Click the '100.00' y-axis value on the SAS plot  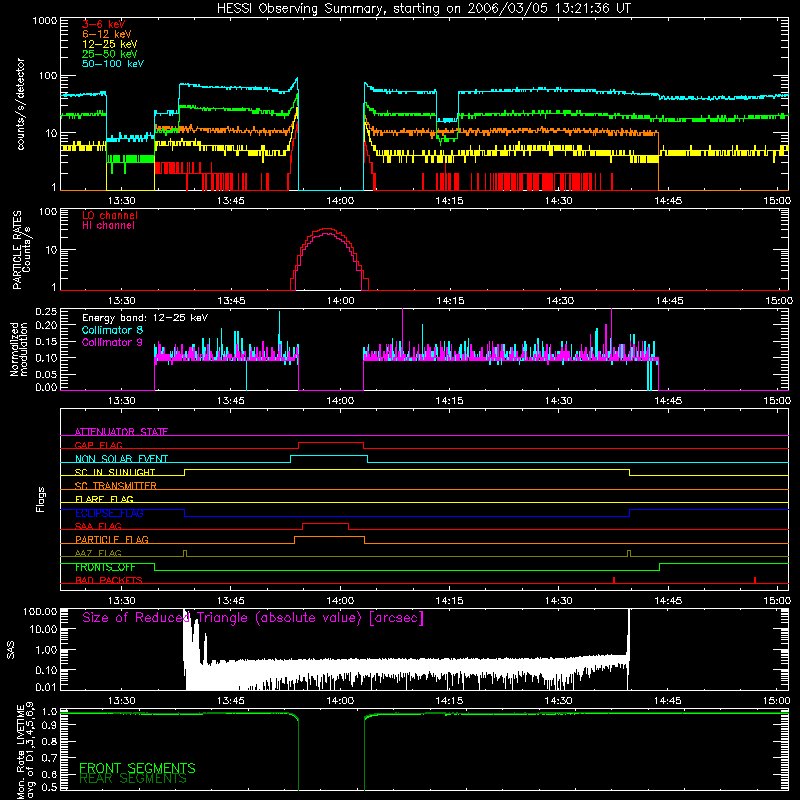click(40, 612)
